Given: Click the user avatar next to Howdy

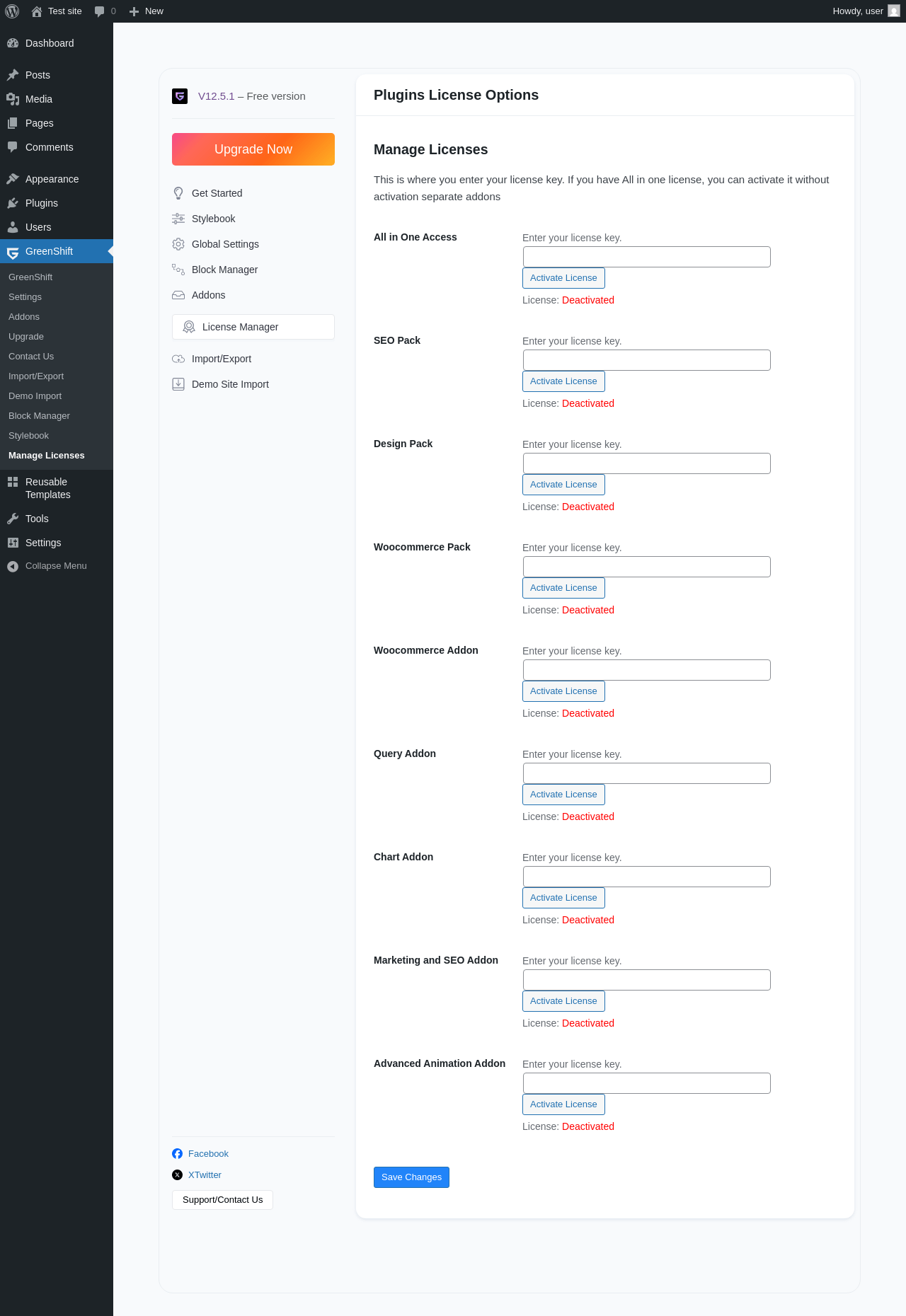Looking at the screenshot, I should (x=894, y=11).
